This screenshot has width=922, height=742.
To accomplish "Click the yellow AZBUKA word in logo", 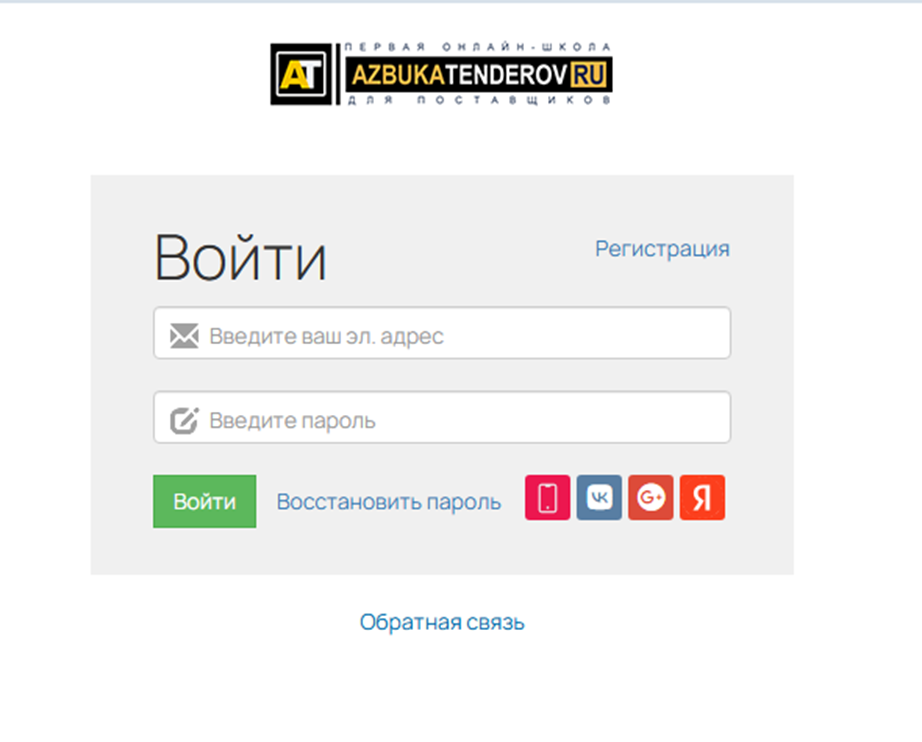I will [397, 75].
